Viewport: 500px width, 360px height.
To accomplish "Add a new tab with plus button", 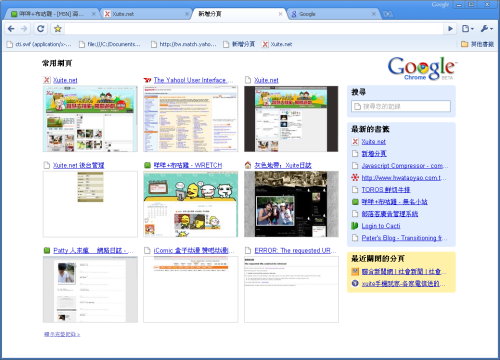I will point(387,14).
